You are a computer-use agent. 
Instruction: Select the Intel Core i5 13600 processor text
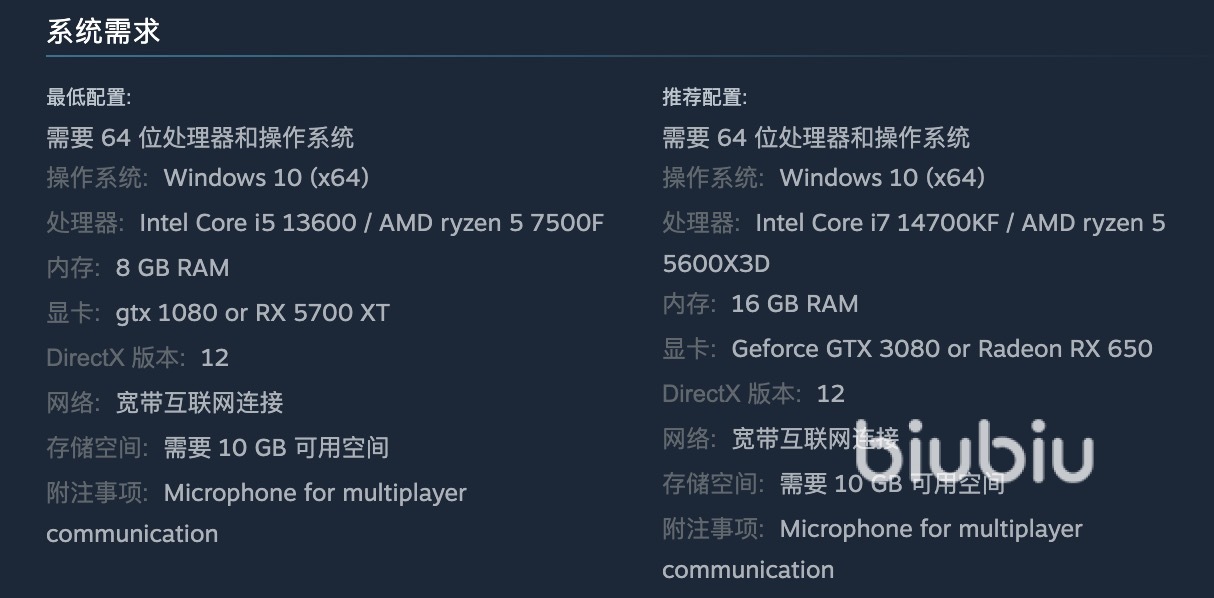point(248,222)
